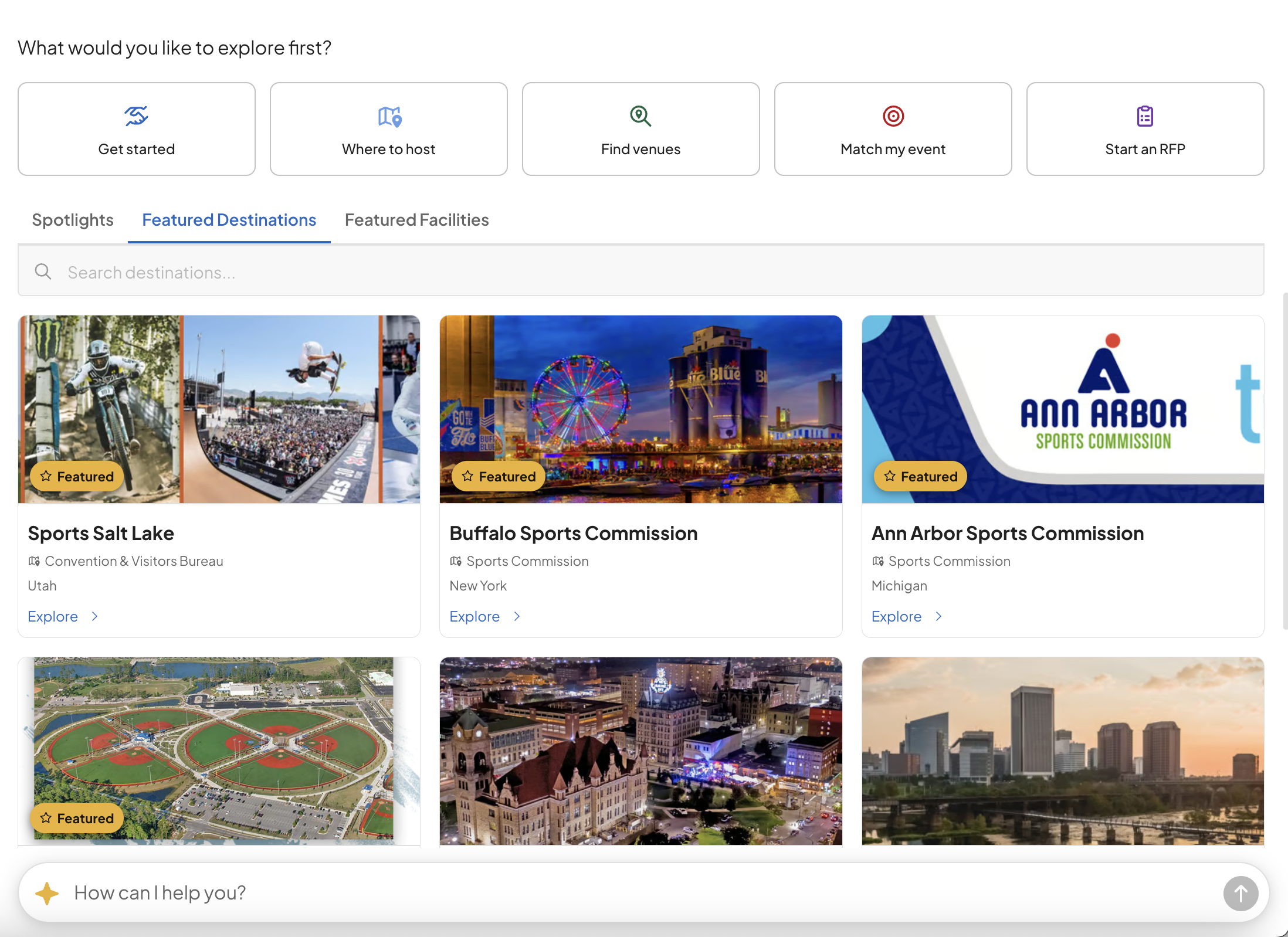Click the Featured star badge on Ann Arbor image
This screenshot has height=937, width=1288.
921,476
